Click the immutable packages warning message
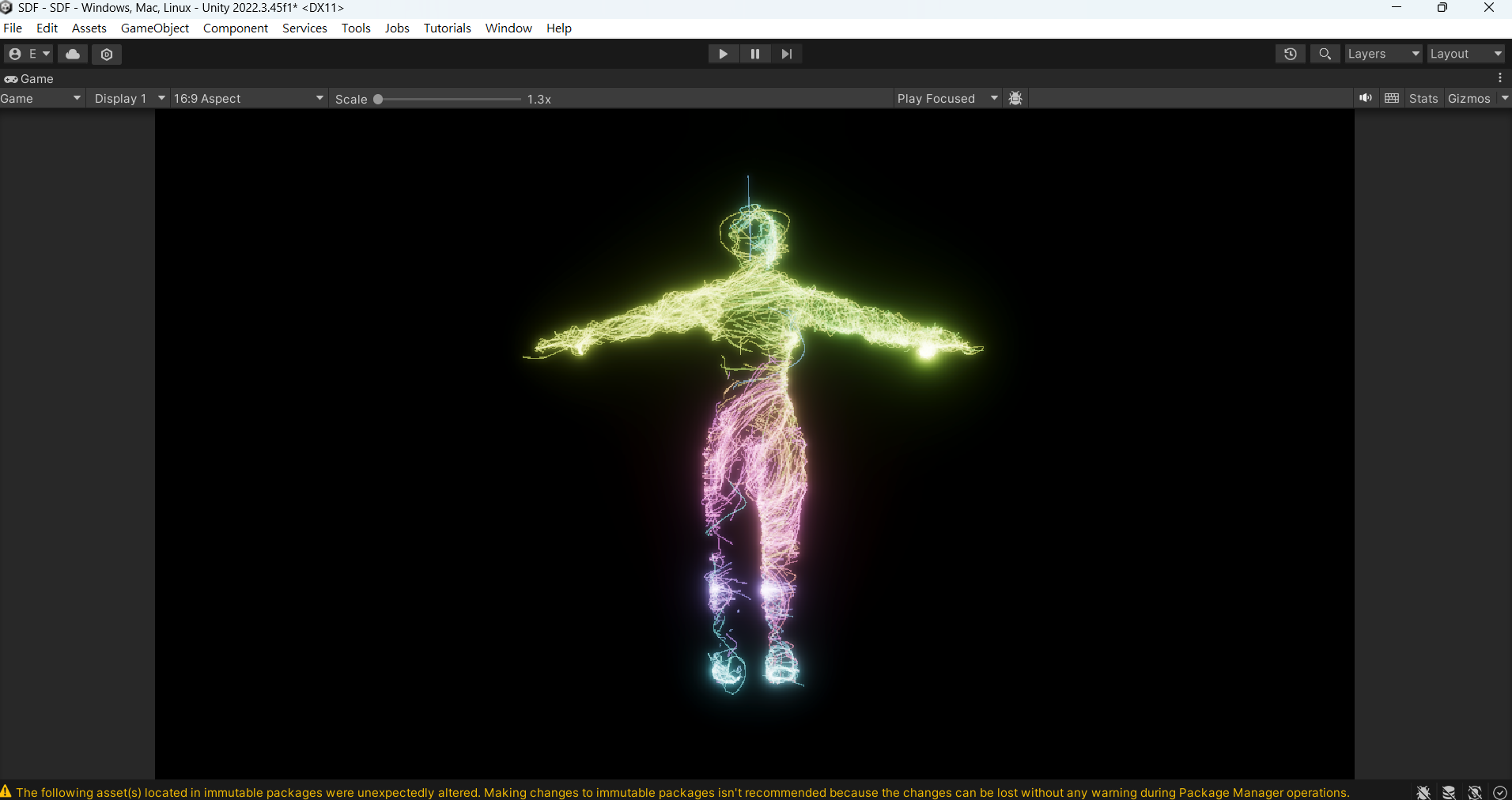Screen dimensions: 1512x800 [682, 792]
